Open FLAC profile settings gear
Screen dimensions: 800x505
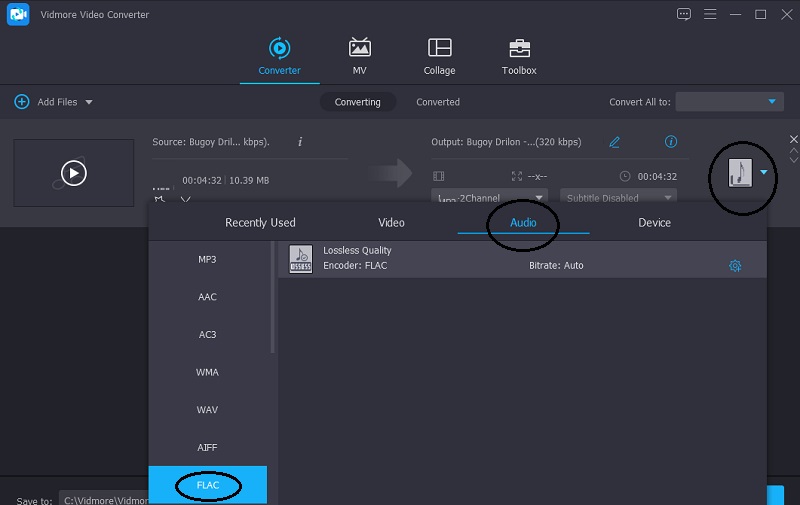pos(735,266)
